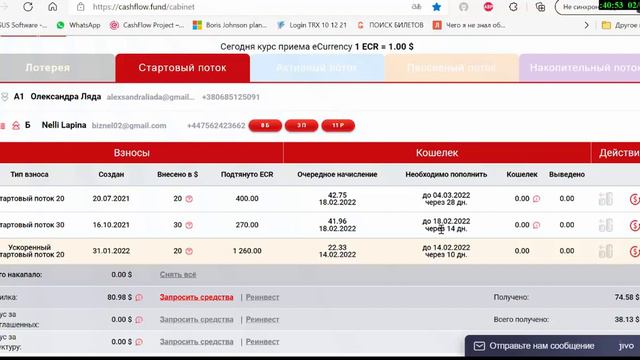Viewport: 640px width, 360px height.
Task: Open the jivo 'Отправьте нам сообщение' chat widget
Action: point(552,346)
